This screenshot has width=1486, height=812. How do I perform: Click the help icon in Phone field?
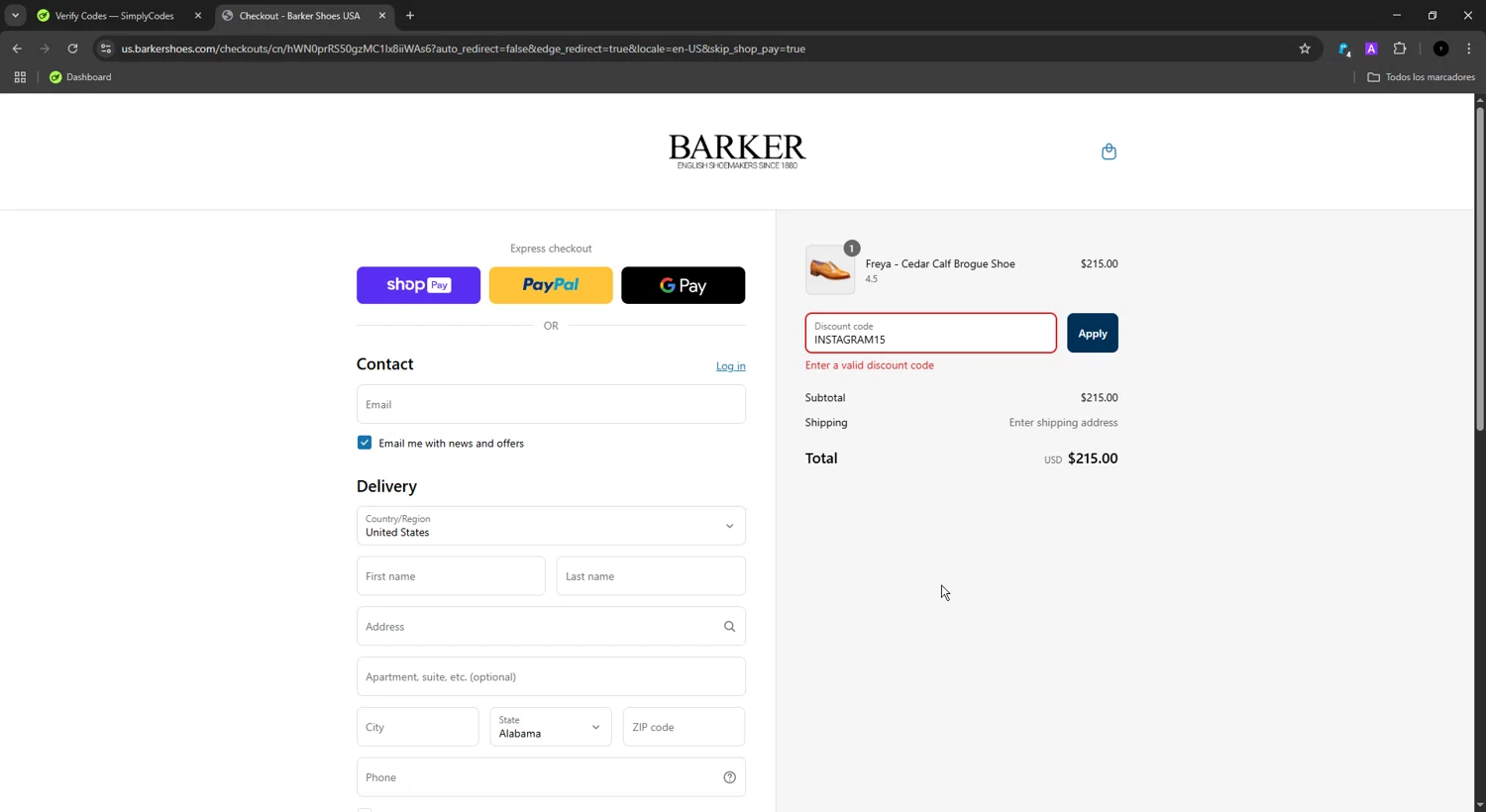(x=729, y=777)
